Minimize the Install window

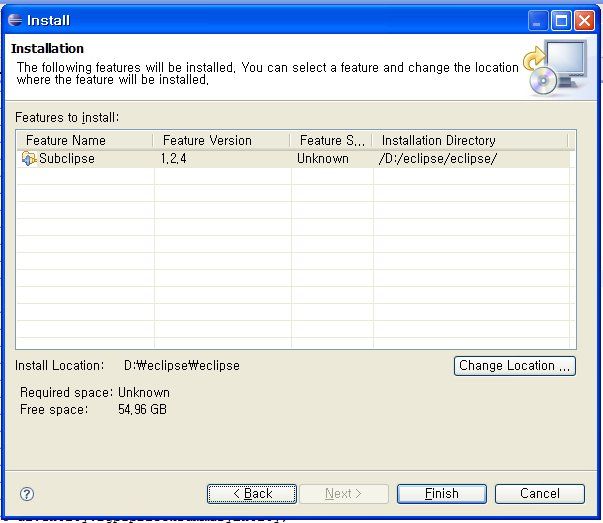pos(538,20)
